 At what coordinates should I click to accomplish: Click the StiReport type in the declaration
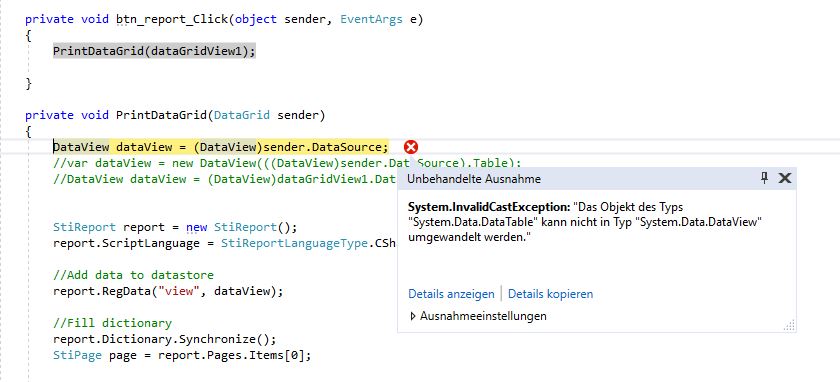[84, 227]
